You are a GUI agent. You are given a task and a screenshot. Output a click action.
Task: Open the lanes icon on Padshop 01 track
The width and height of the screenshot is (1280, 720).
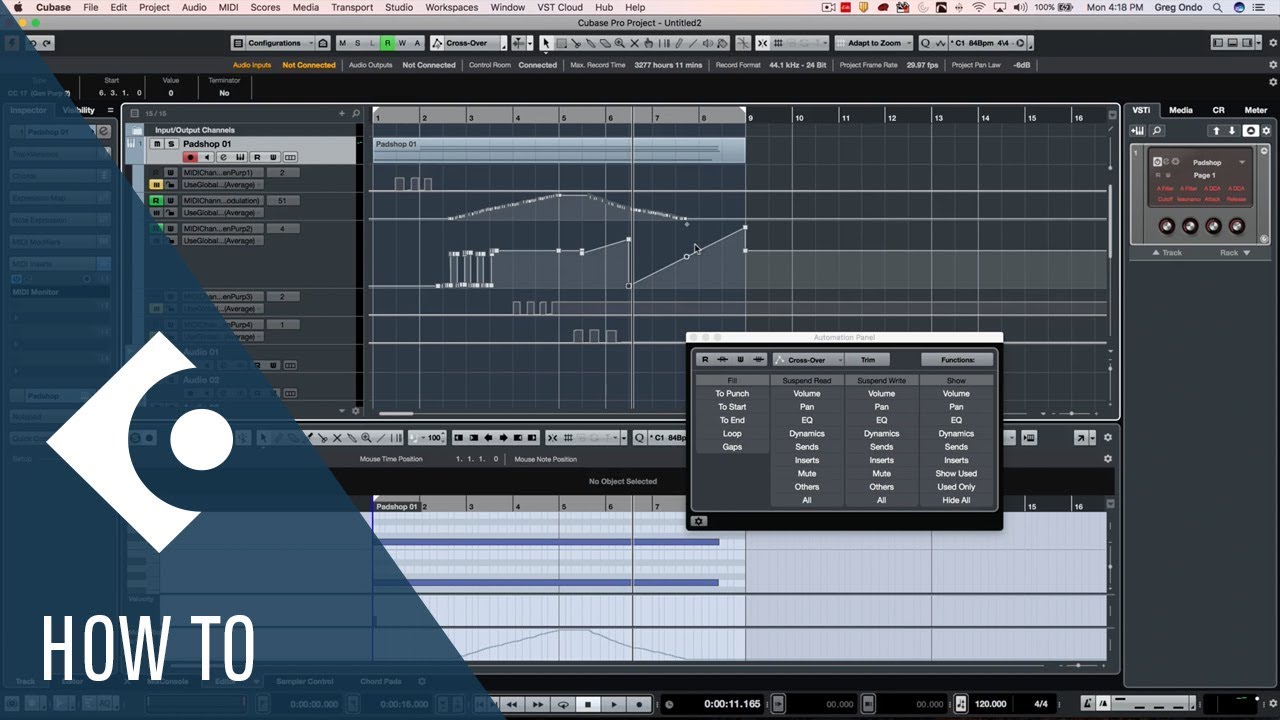(290, 157)
